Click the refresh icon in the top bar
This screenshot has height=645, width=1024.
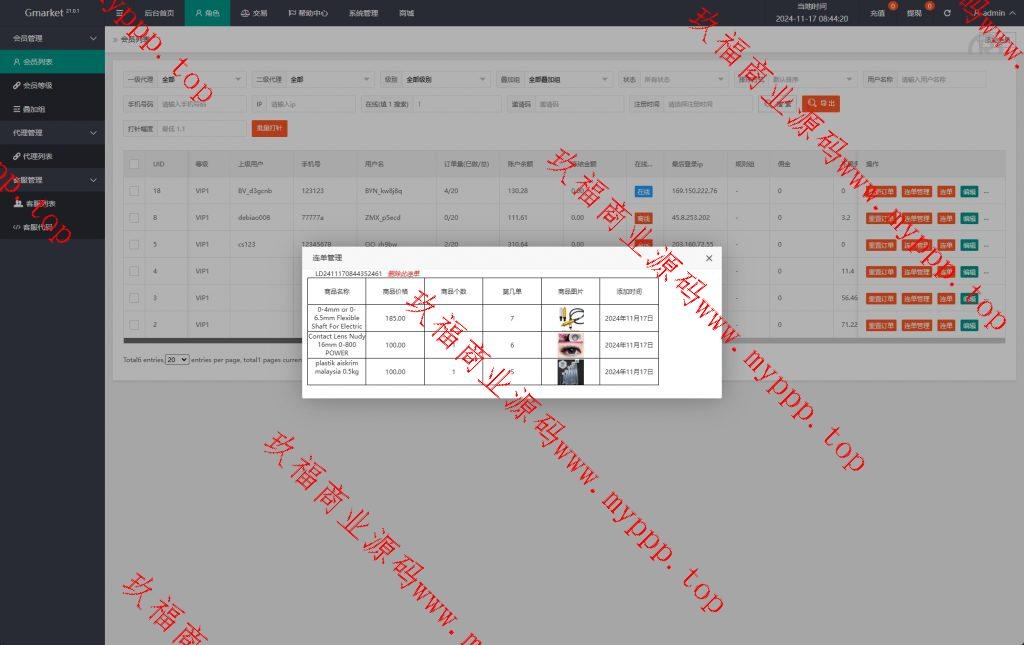pyautogui.click(x=947, y=13)
